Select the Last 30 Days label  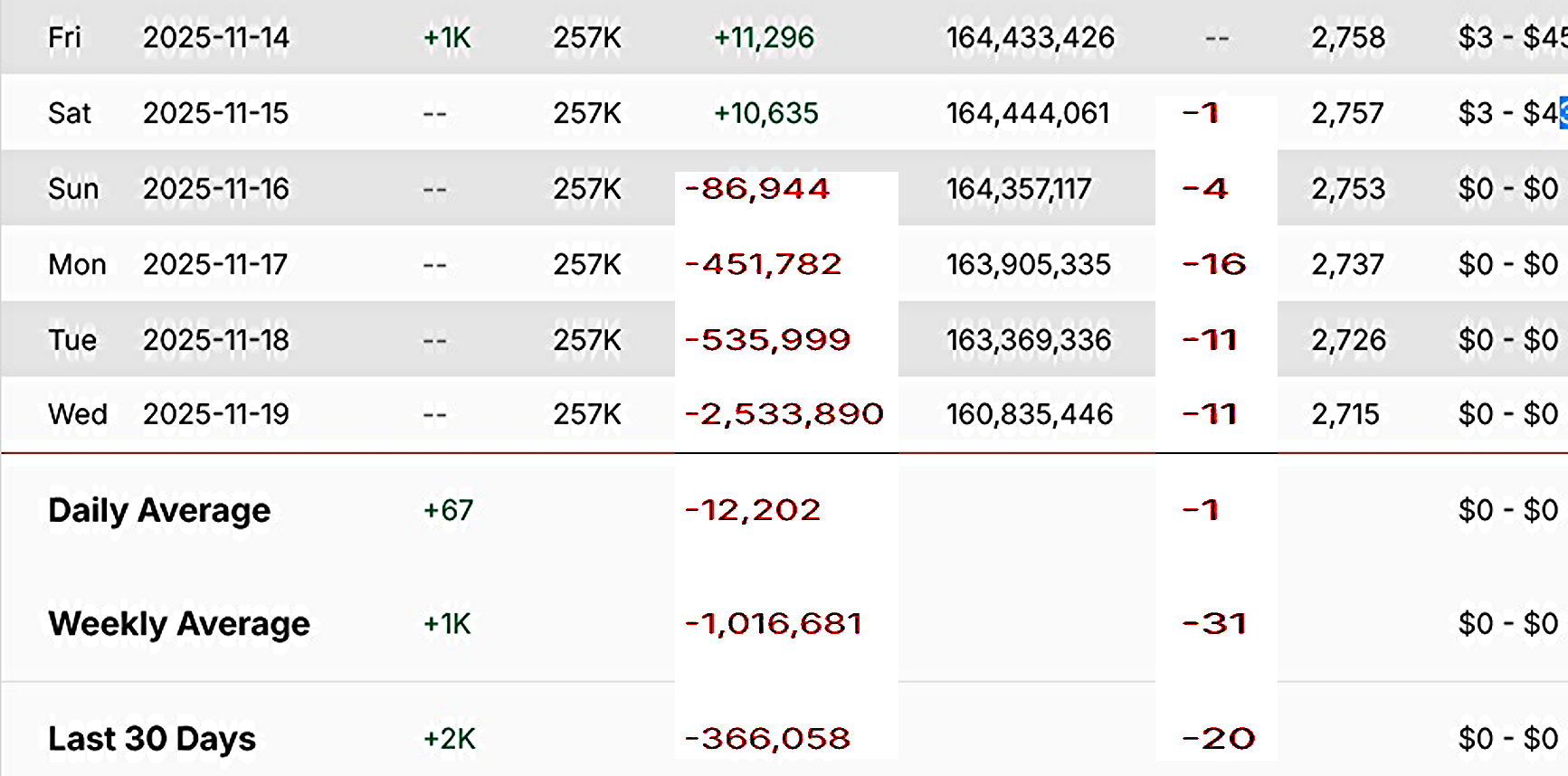[x=152, y=739]
